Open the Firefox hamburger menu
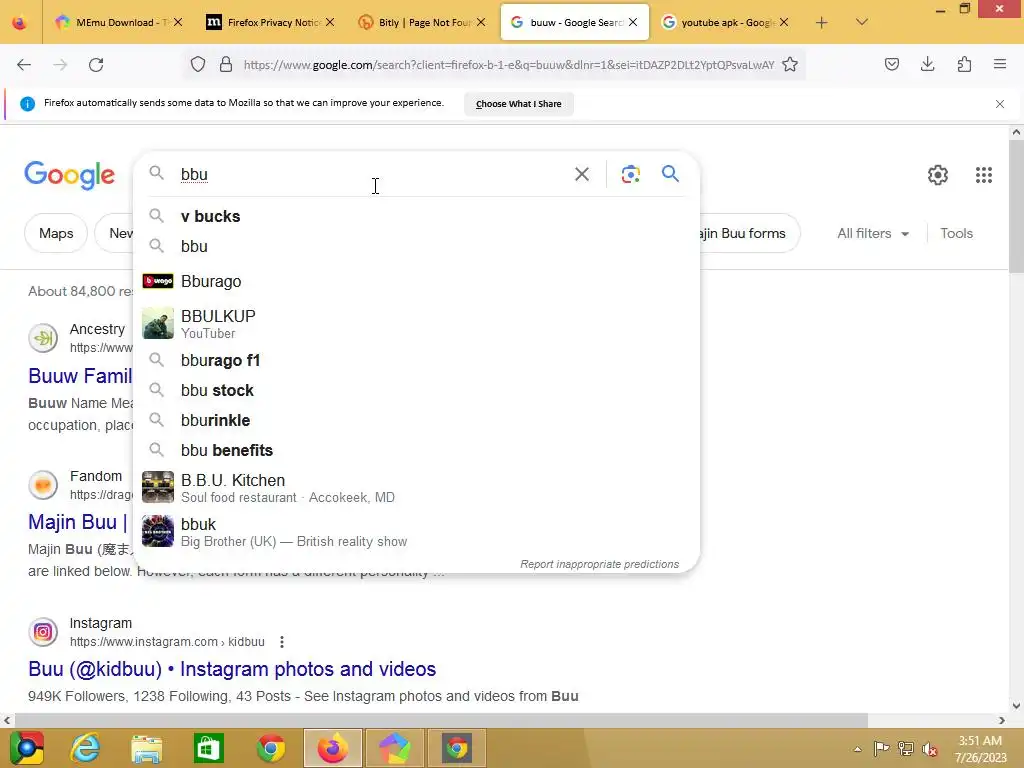This screenshot has height=768, width=1024. click(x=1000, y=64)
